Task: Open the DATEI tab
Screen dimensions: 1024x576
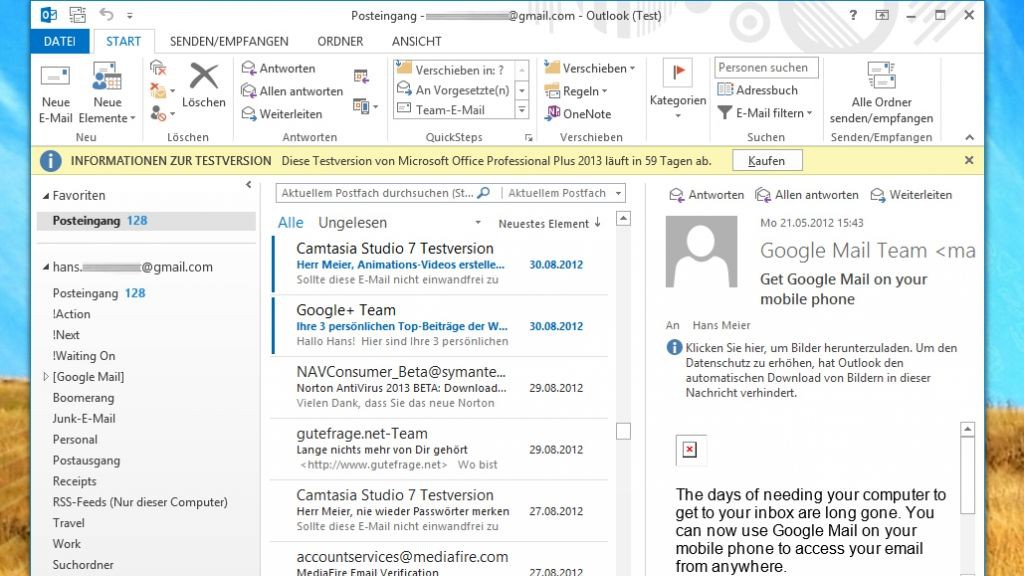Action: pos(60,41)
